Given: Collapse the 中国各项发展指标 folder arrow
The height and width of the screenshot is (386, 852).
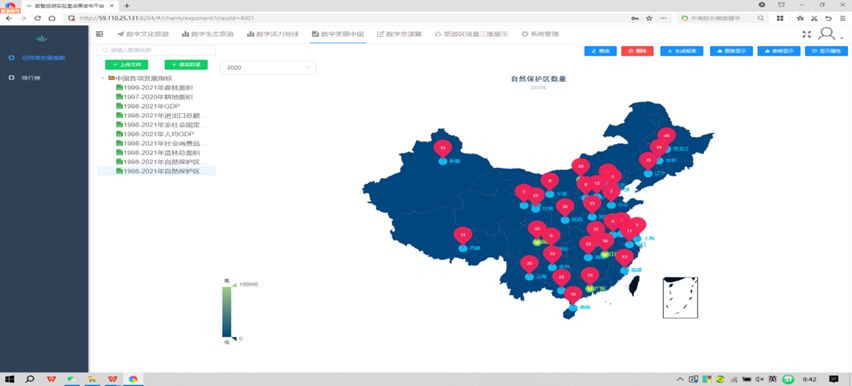Looking at the screenshot, I should click(x=103, y=78).
